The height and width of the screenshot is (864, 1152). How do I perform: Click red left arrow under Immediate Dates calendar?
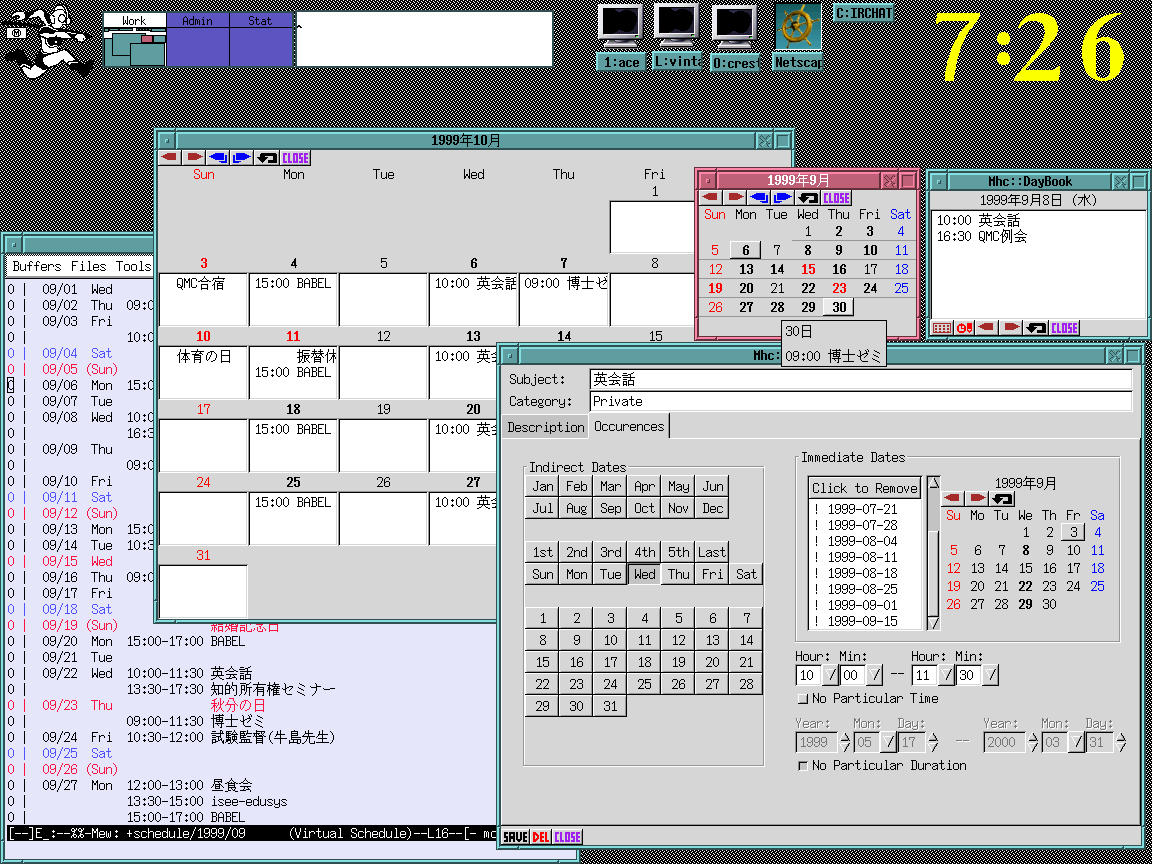click(x=953, y=499)
